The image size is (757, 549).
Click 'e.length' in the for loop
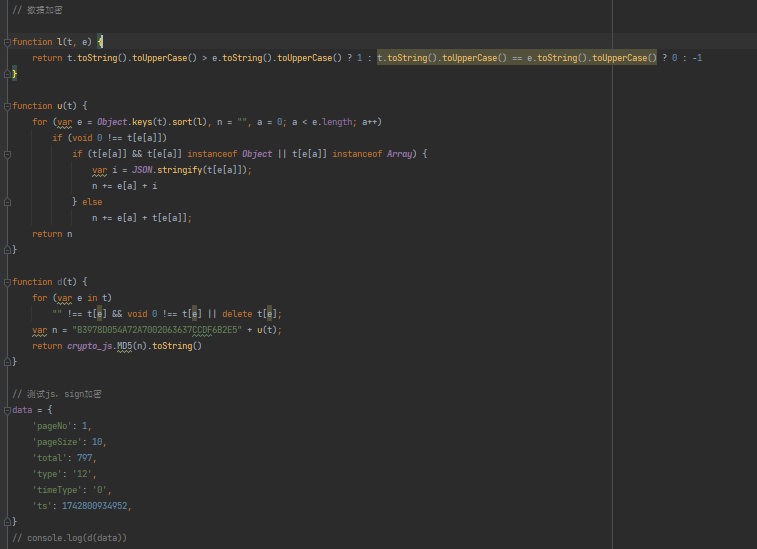click(x=332, y=122)
